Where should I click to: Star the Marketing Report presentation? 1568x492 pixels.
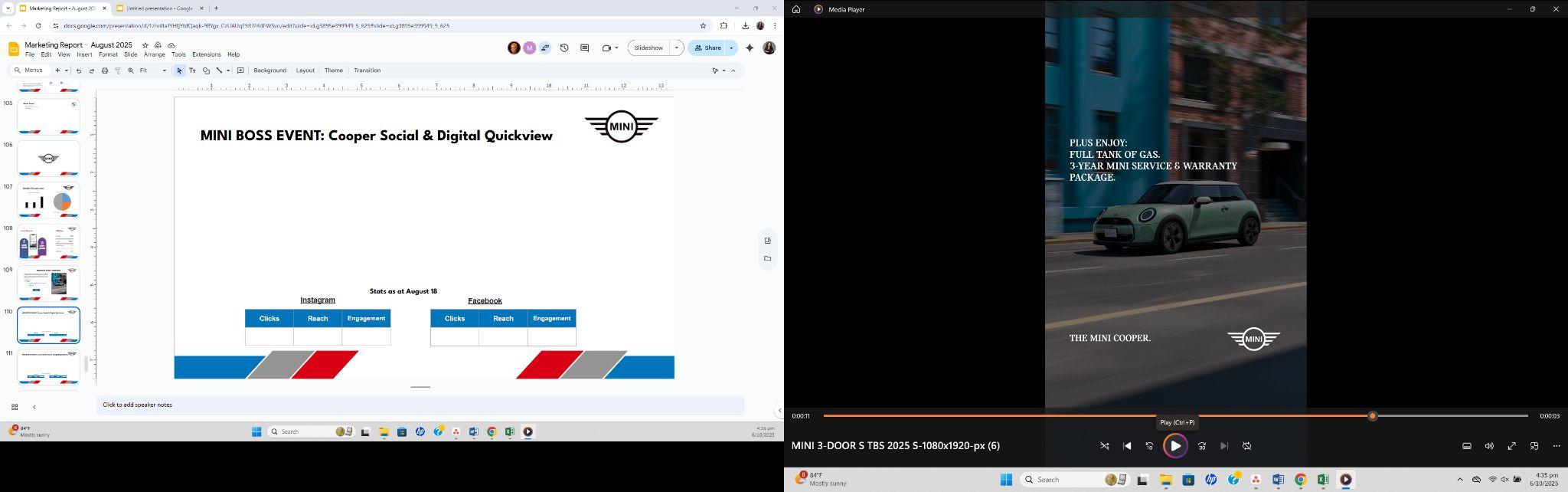145,45
